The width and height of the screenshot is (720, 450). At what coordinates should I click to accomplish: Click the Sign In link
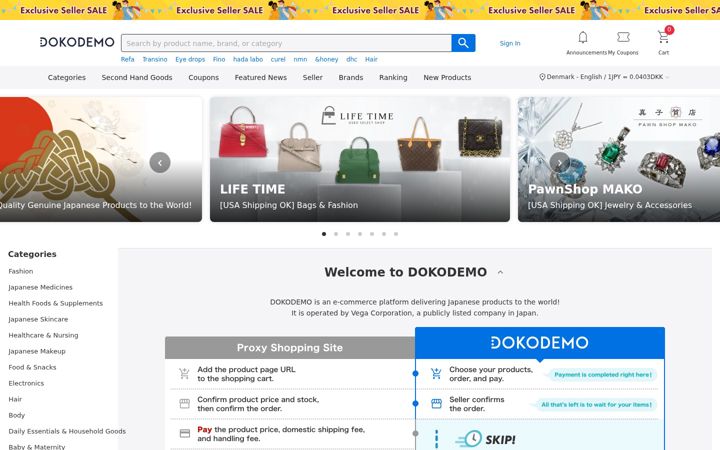pyautogui.click(x=510, y=43)
